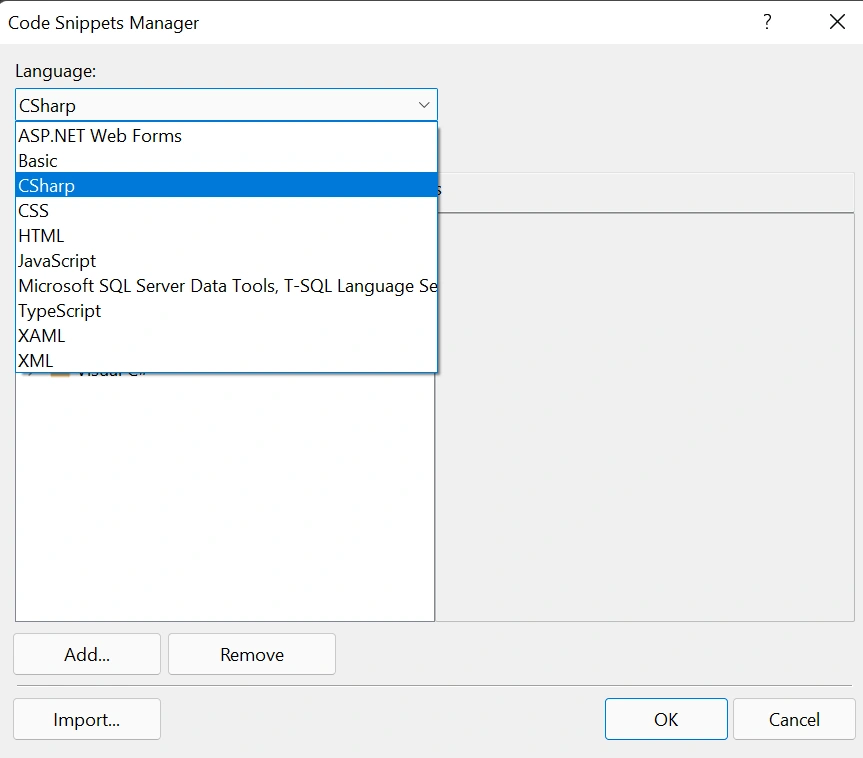Image resolution: width=863 pixels, height=758 pixels.
Task: Close the Code Snippets Manager dialog
Action: pos(837,22)
